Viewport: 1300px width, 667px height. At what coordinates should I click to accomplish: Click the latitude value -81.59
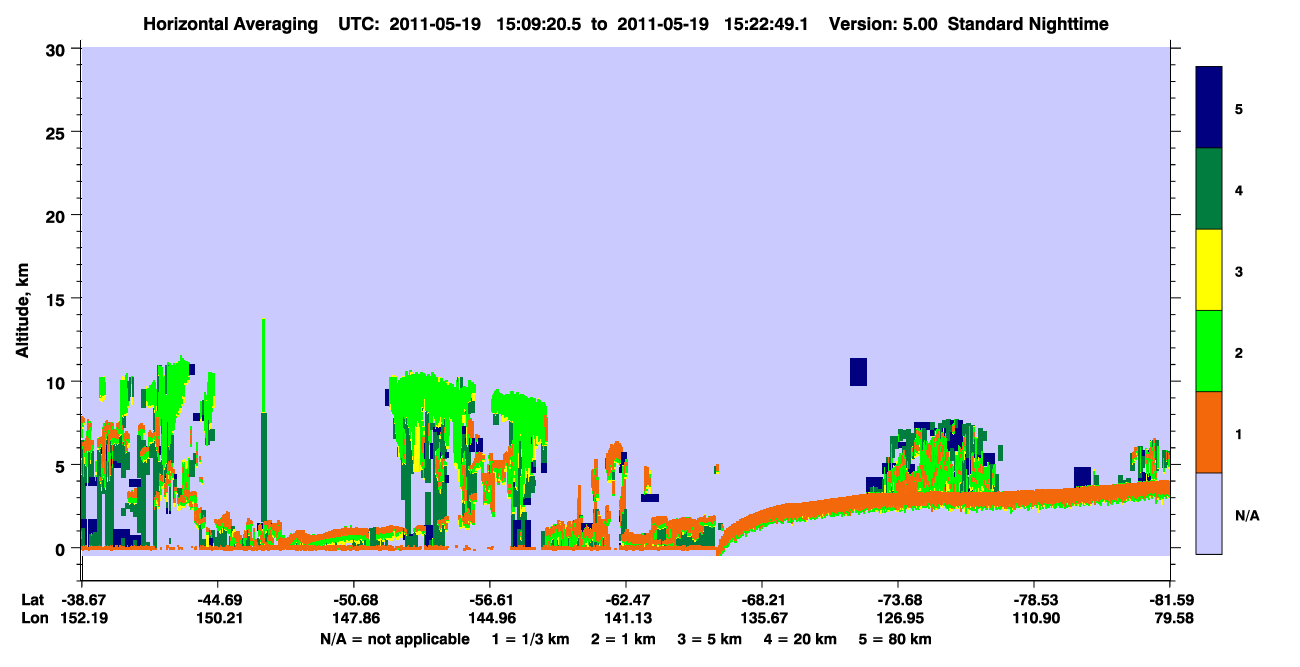[x=1170, y=600]
